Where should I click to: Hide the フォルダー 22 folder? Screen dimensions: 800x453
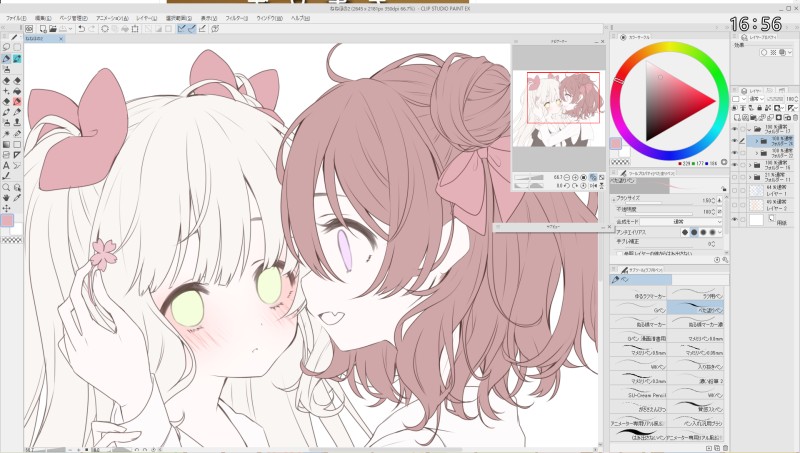click(735, 153)
